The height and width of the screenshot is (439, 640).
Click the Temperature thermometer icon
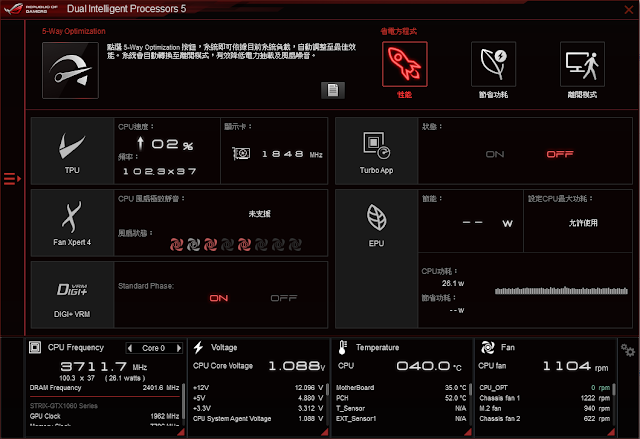tap(342, 347)
